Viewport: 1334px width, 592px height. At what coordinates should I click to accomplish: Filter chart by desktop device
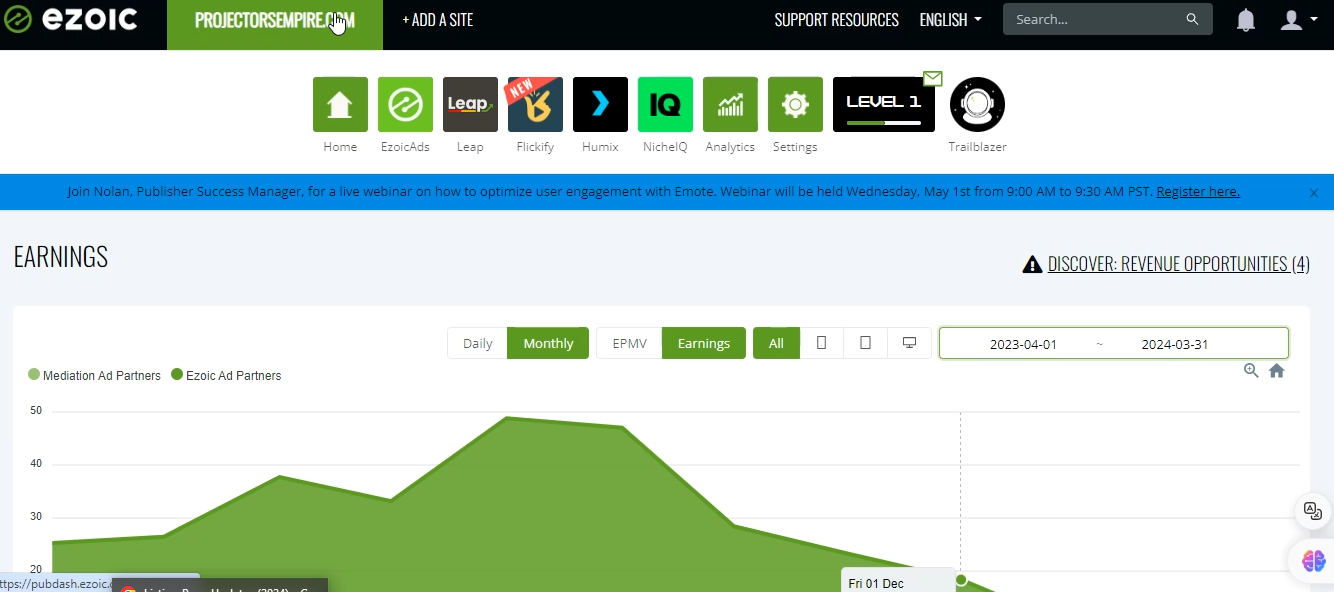(909, 343)
